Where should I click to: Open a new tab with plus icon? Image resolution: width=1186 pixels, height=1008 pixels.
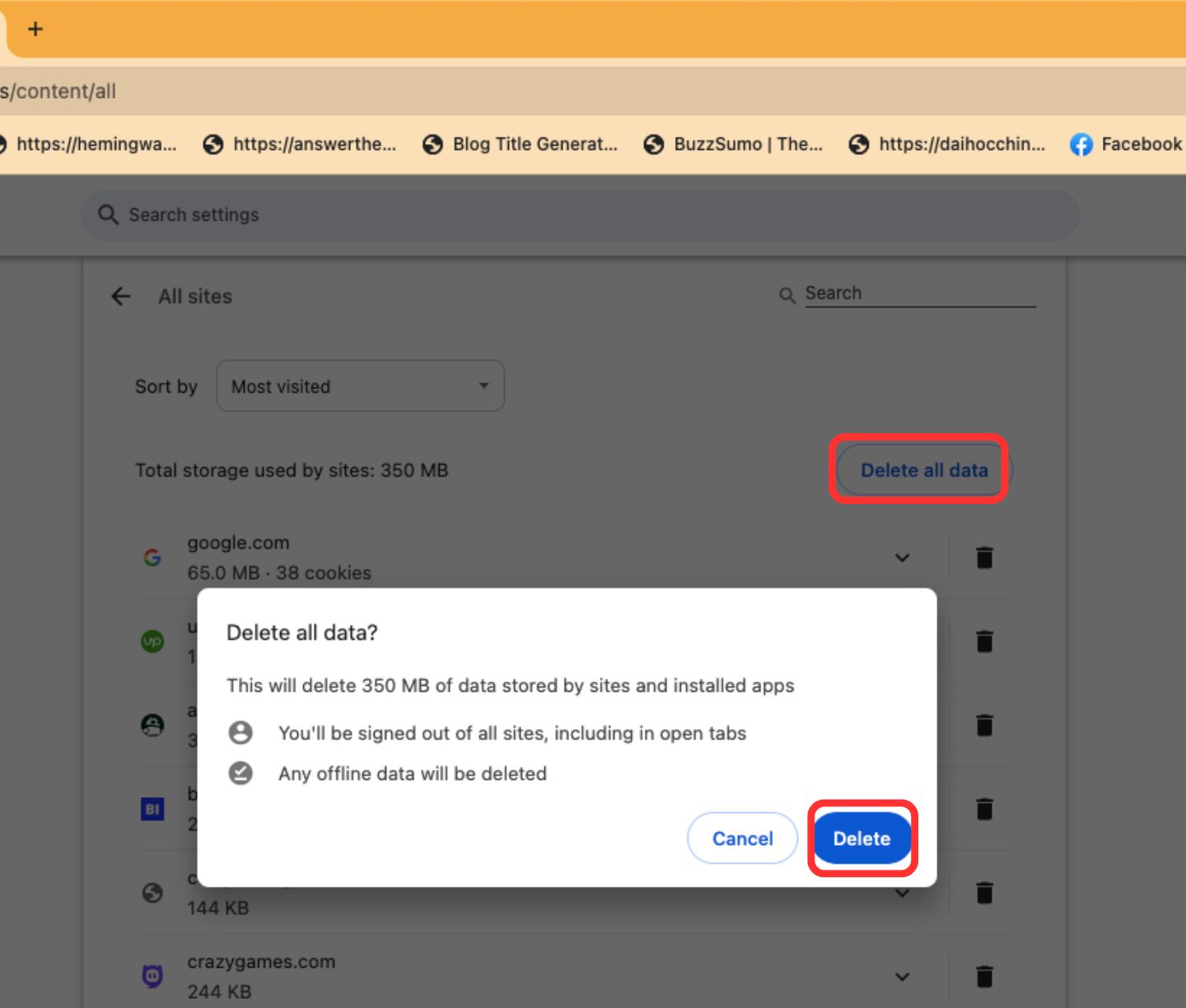coord(35,29)
